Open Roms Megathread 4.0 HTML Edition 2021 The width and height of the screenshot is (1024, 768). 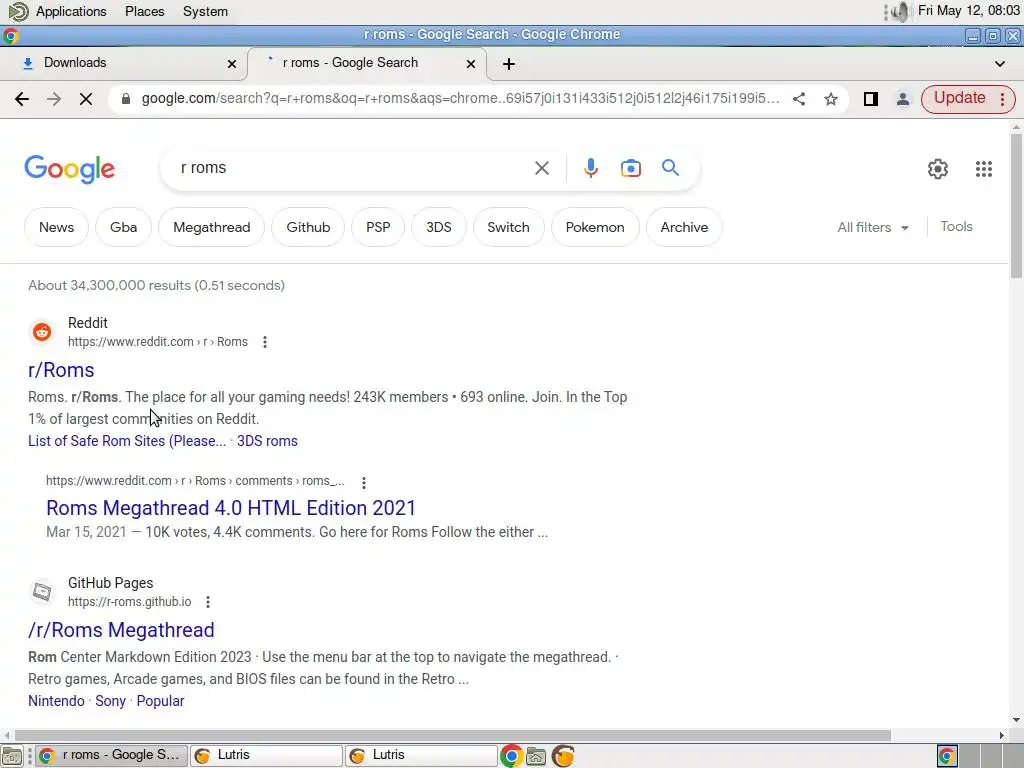point(231,508)
